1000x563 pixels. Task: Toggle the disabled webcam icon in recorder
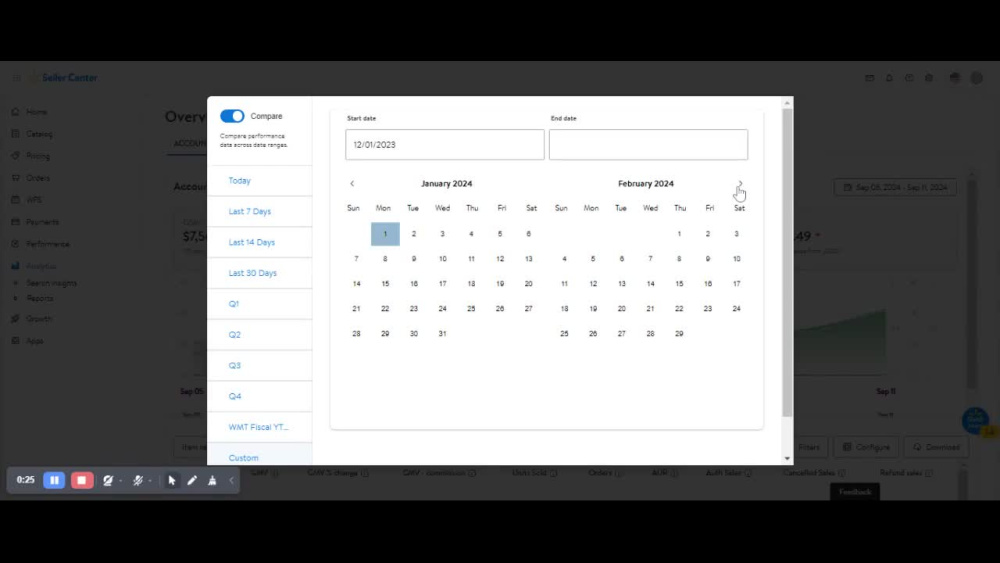click(x=108, y=480)
